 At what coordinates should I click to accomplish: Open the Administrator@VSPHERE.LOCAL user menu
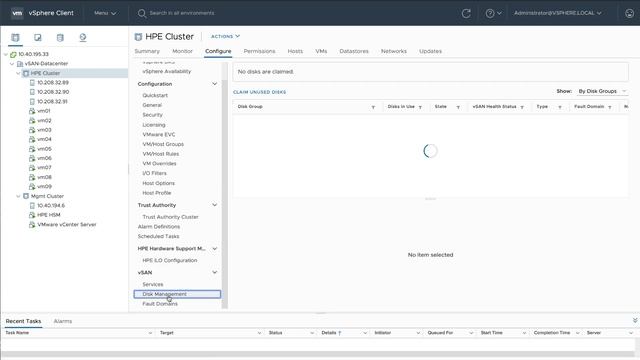point(558,13)
